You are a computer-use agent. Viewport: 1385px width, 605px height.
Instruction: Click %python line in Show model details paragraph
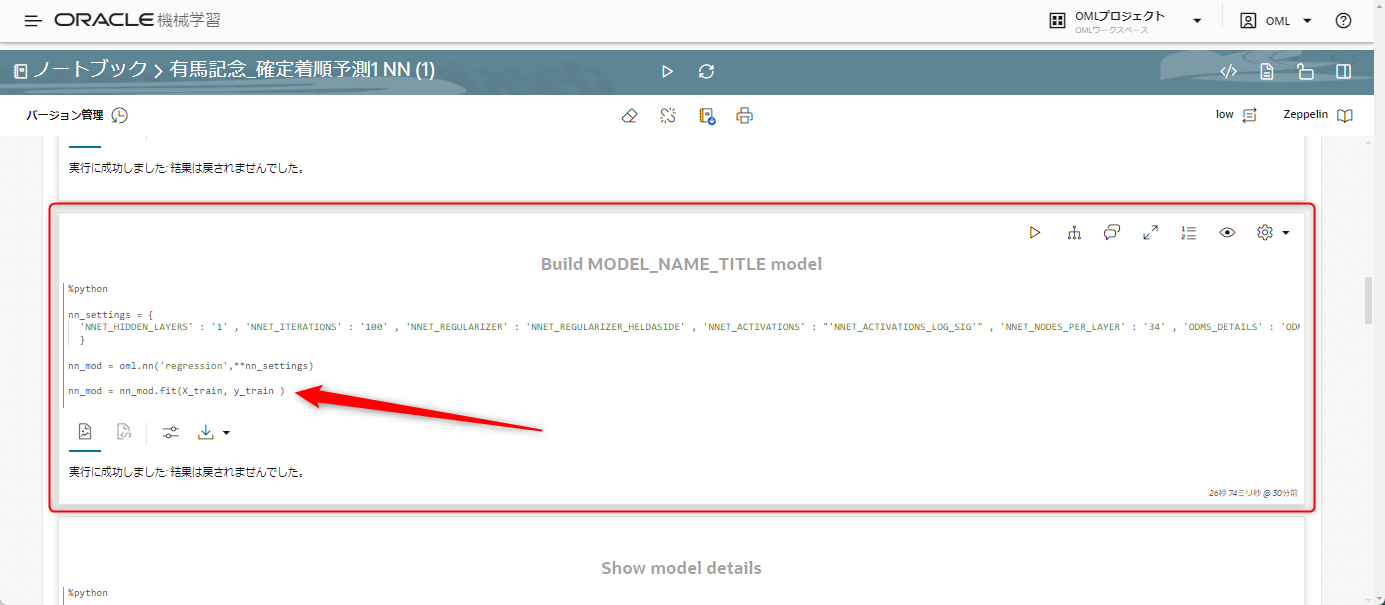[x=87, y=593]
